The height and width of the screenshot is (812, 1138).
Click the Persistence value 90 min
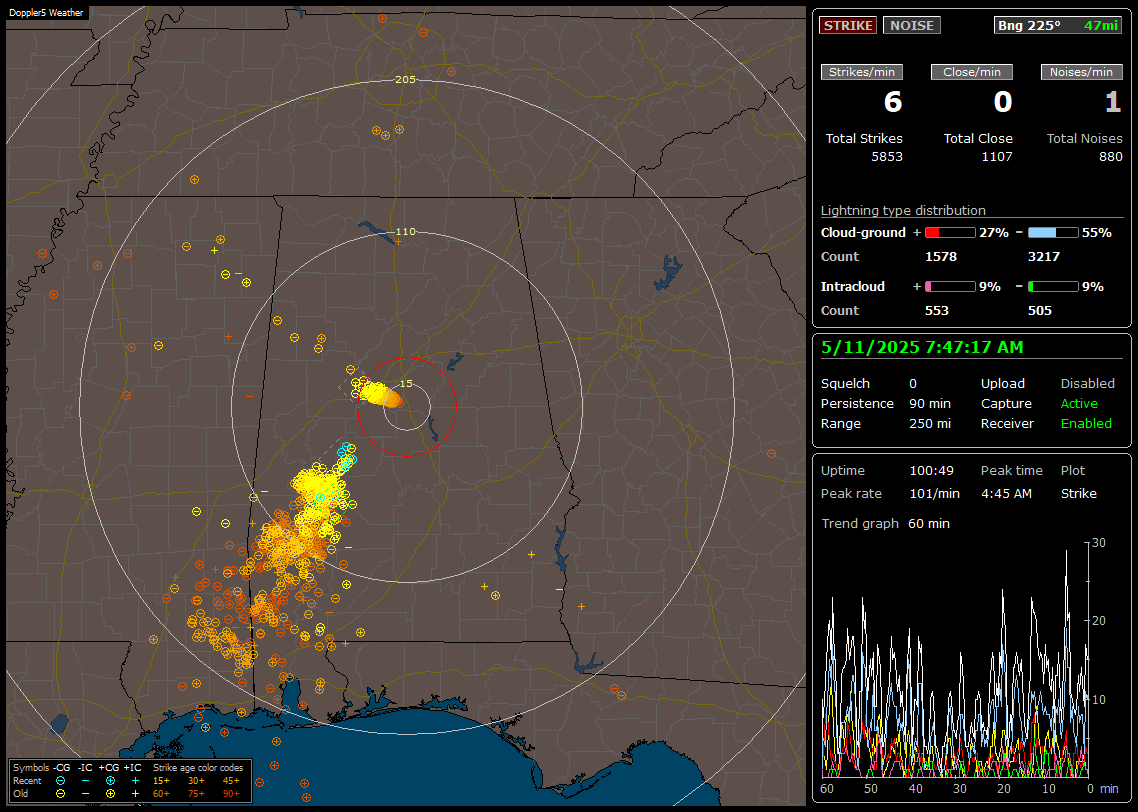tap(930, 403)
